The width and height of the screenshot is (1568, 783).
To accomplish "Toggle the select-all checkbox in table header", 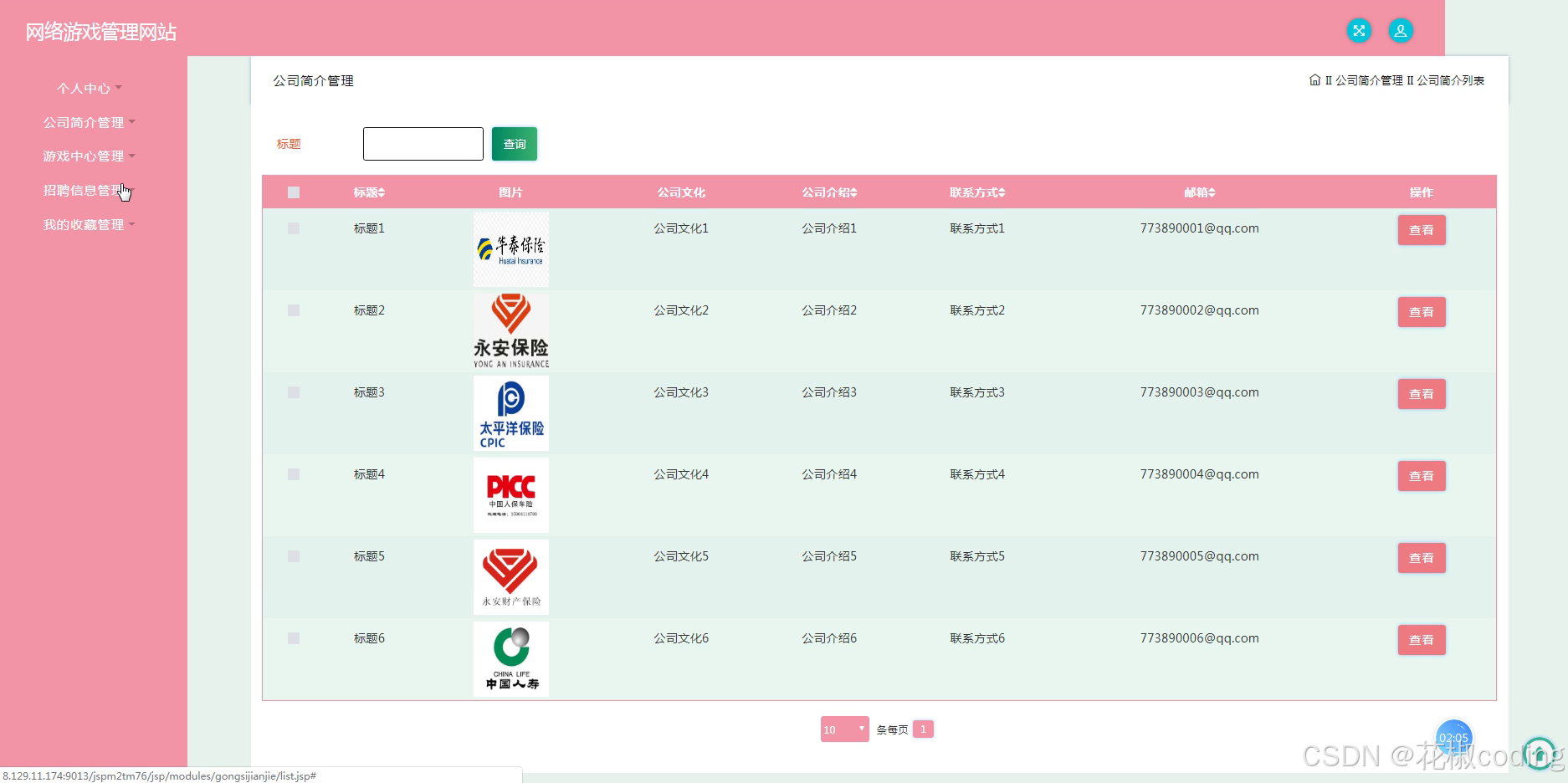I will pyautogui.click(x=294, y=192).
